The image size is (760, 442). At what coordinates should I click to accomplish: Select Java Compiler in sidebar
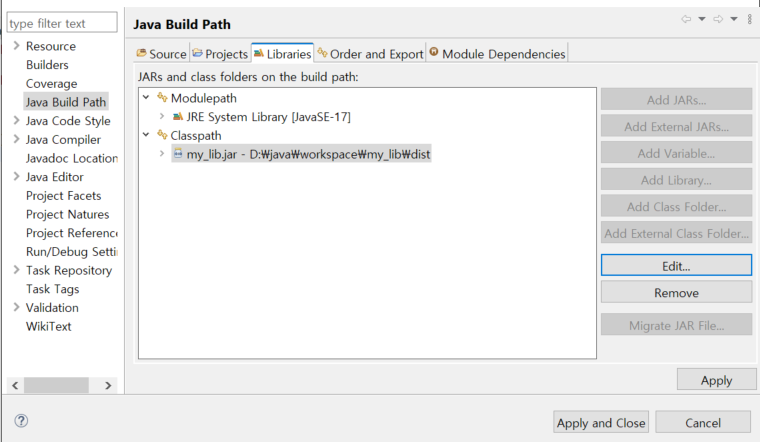pyautogui.click(x=63, y=140)
